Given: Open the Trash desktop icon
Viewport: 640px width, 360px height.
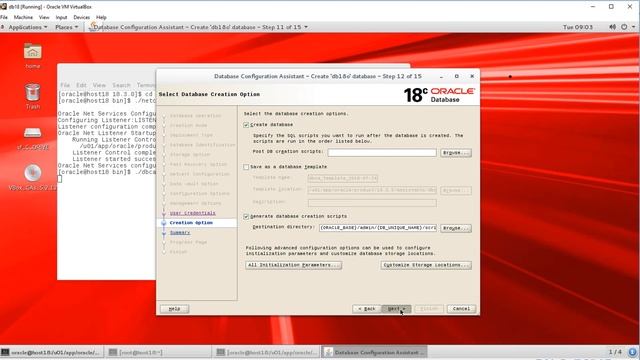Looking at the screenshot, I should pos(32,92).
